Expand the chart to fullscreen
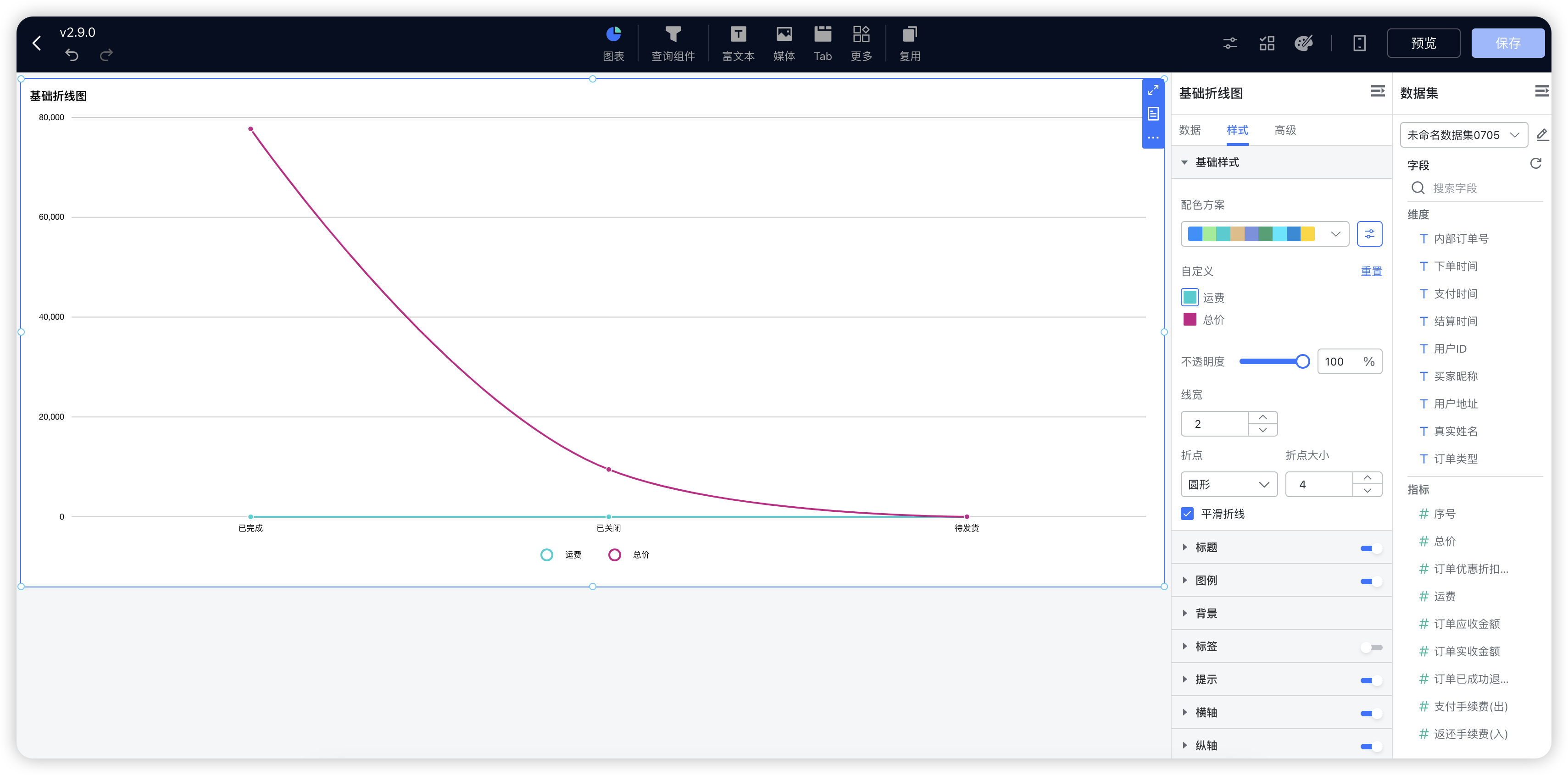Image resolution: width=1568 pixels, height=775 pixels. (x=1153, y=91)
